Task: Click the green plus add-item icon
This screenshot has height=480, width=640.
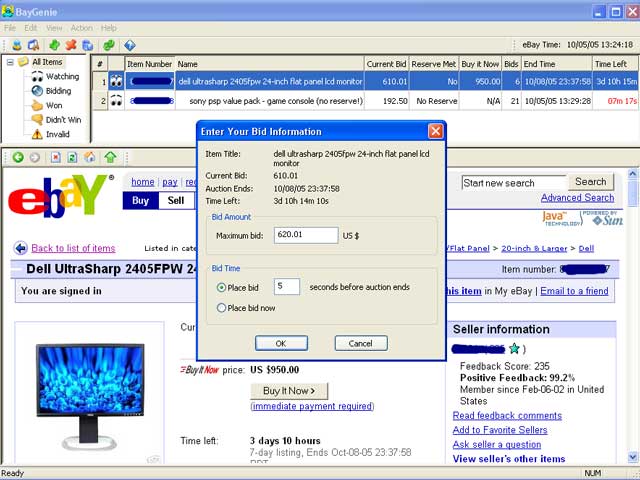Action: point(54,44)
